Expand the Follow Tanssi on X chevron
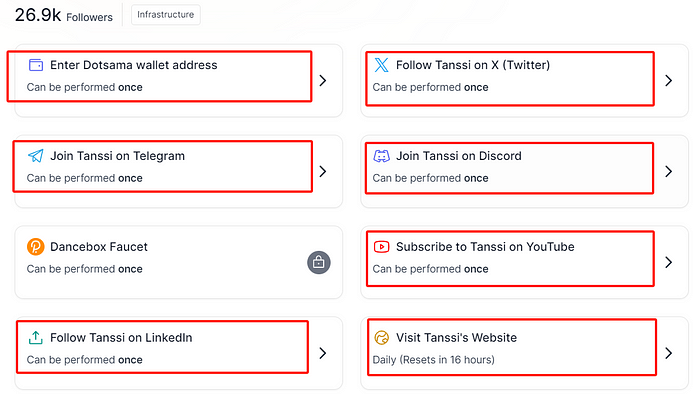This screenshot has height=402, width=700. click(668, 80)
